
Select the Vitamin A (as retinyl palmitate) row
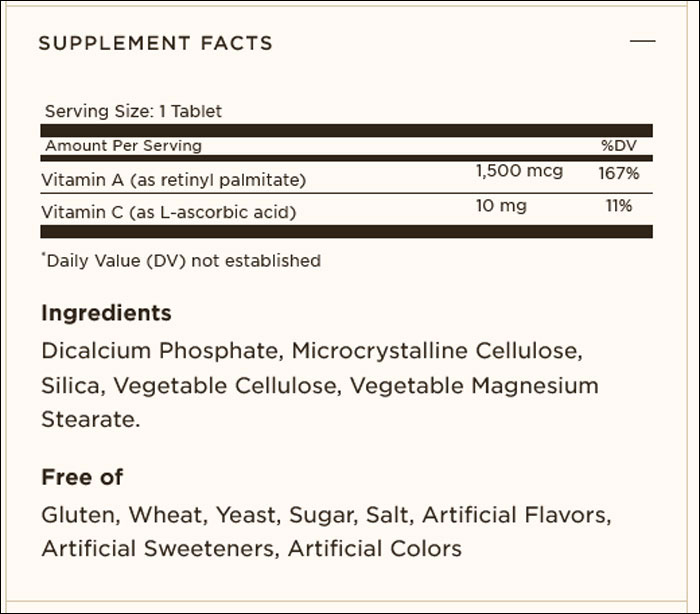coord(346,177)
